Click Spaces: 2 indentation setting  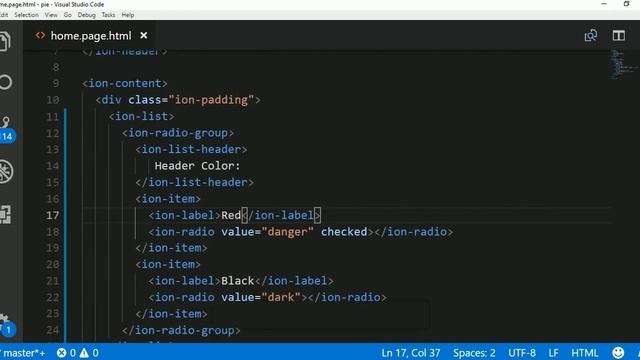pos(474,353)
